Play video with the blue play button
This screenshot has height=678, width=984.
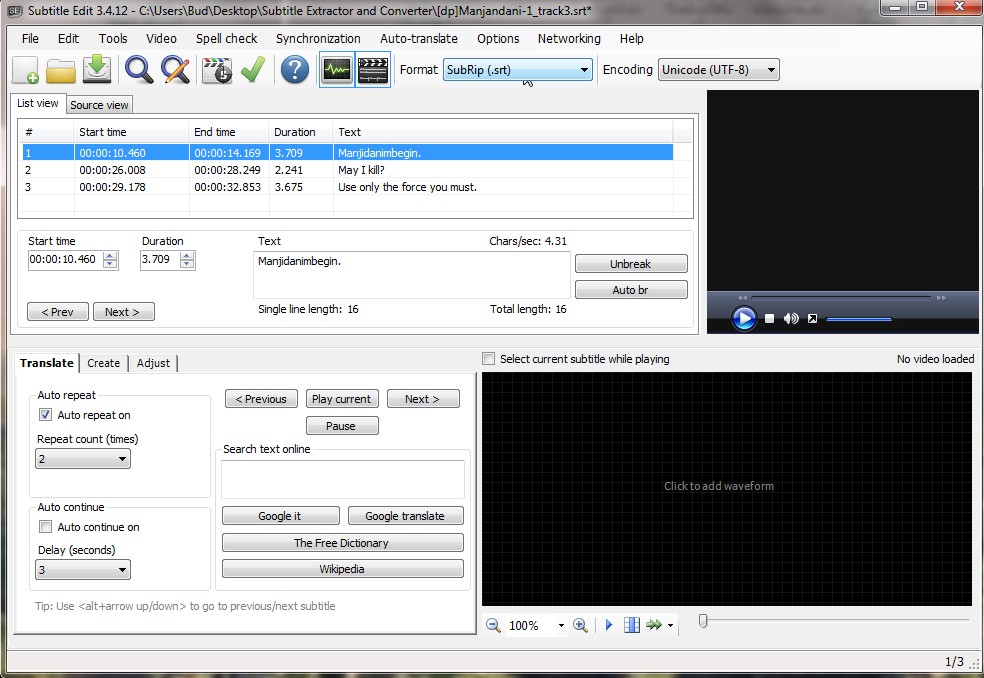(744, 318)
